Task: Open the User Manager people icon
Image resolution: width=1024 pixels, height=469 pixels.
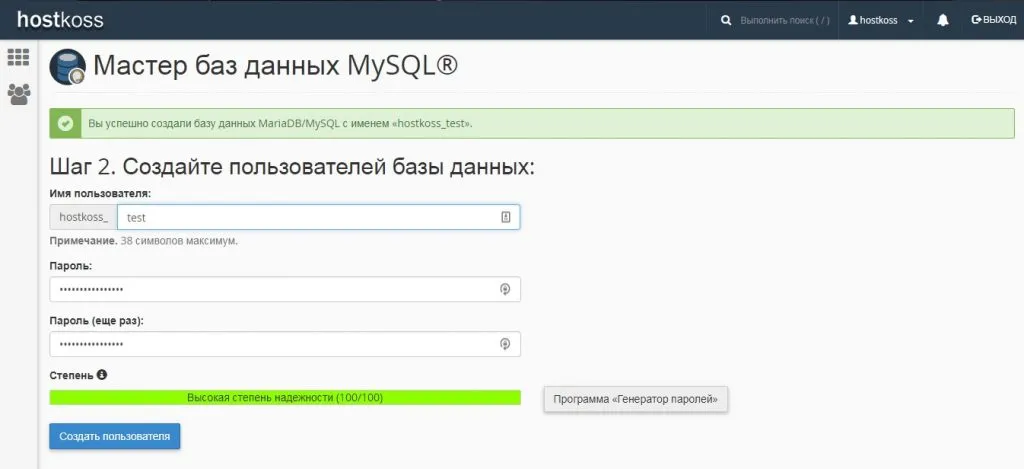Action: [18, 94]
